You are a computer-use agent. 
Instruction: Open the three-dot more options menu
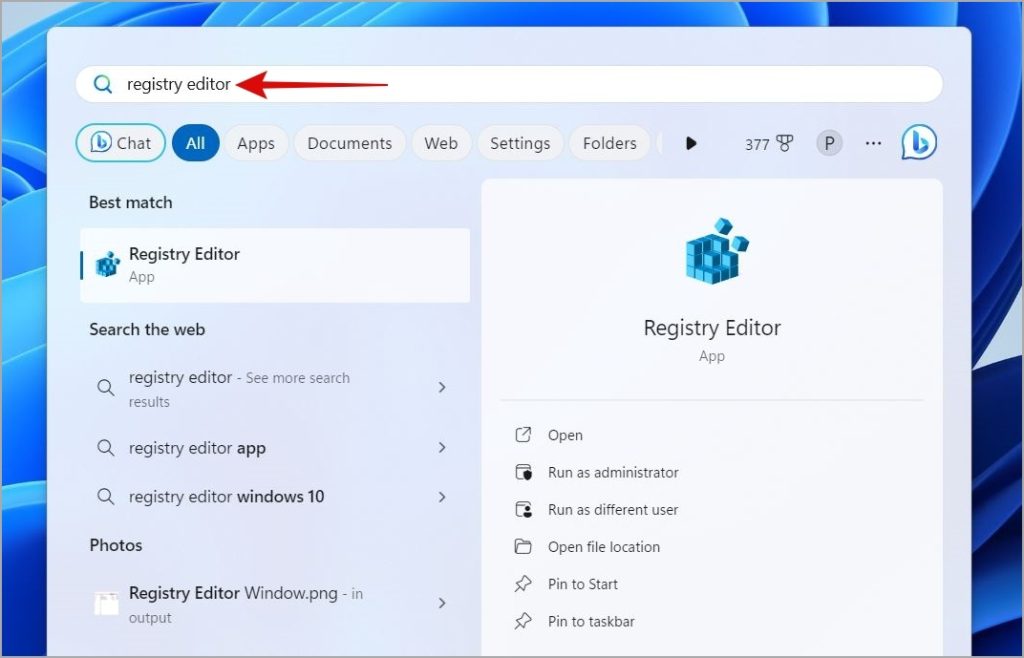(x=873, y=143)
